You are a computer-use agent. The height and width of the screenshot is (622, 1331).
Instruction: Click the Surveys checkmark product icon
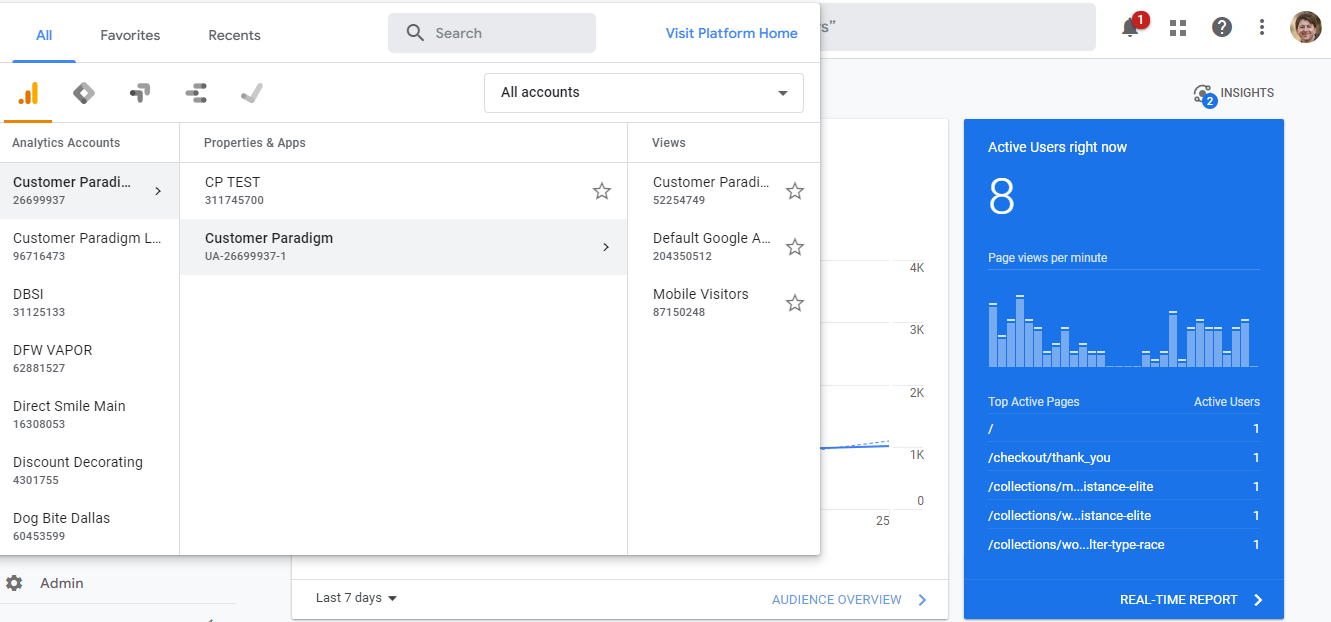(251, 93)
